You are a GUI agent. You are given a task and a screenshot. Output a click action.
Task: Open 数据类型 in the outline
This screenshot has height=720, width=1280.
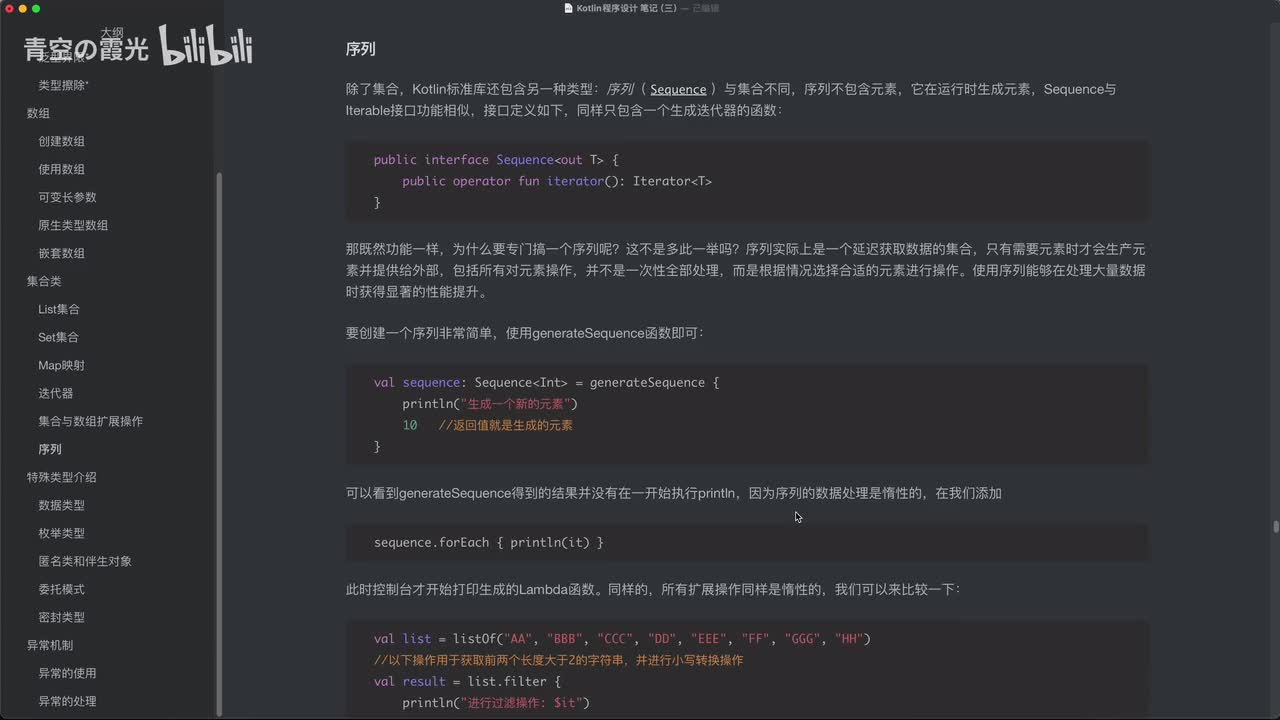pos(61,505)
